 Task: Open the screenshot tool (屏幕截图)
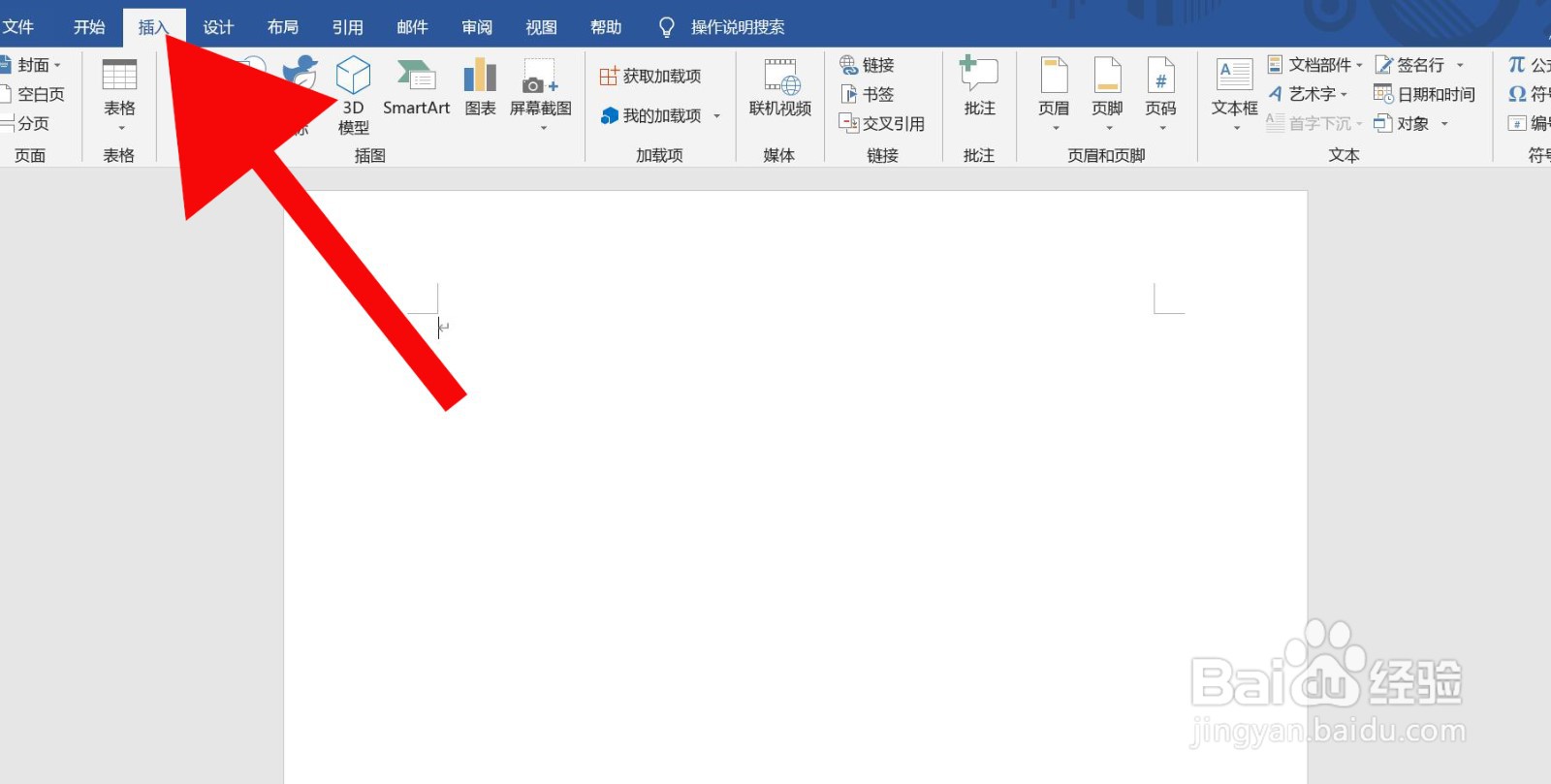tap(541, 95)
